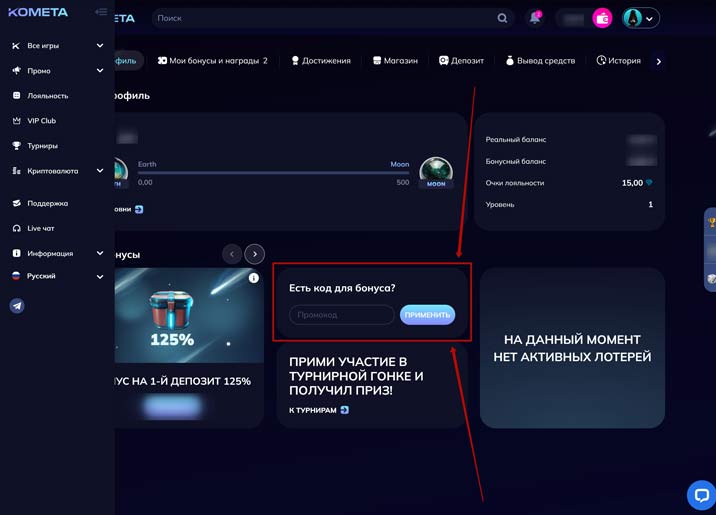Click the pink wallet deposit icon
716x515 pixels.
coord(602,18)
